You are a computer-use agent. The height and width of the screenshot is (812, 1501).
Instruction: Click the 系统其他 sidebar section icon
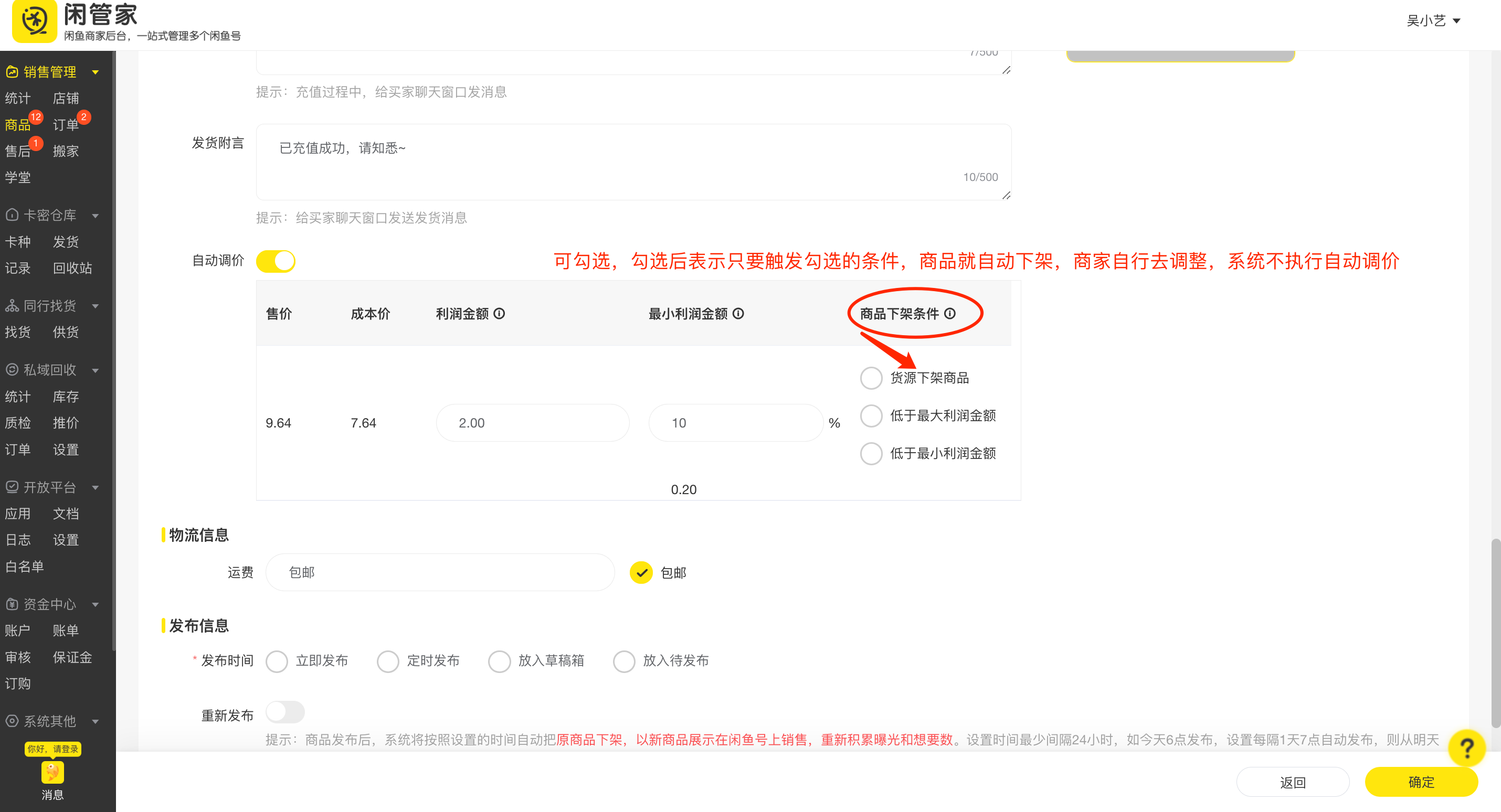tap(13, 721)
